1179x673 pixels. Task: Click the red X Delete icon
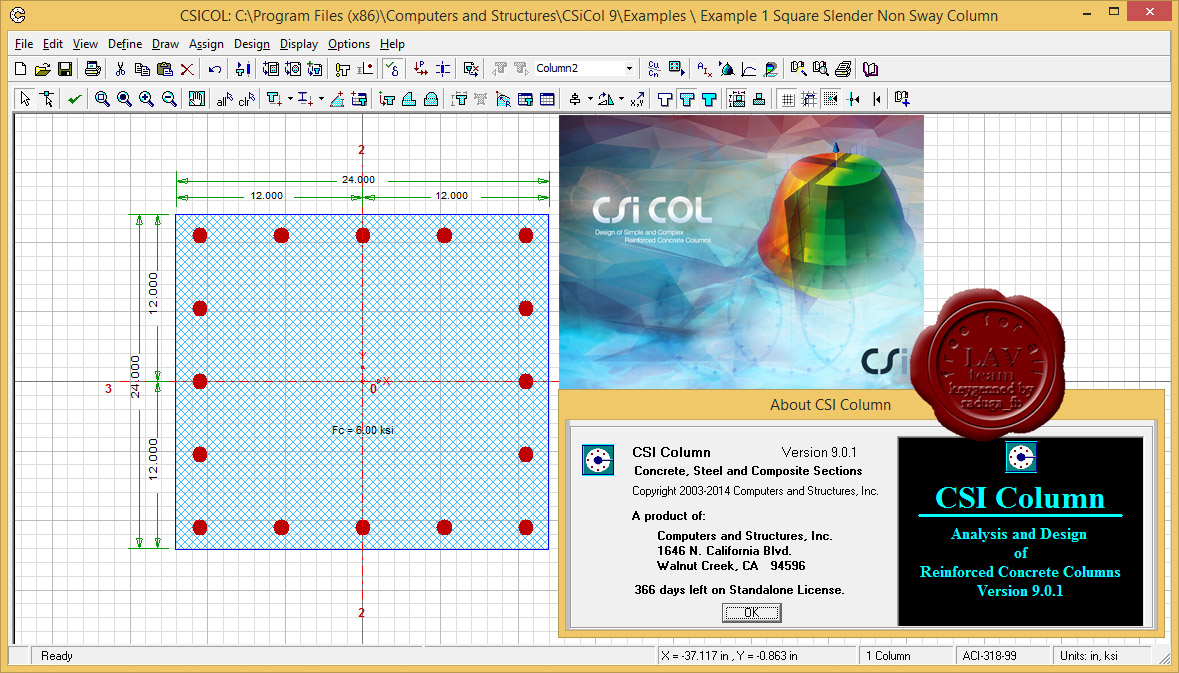187,69
